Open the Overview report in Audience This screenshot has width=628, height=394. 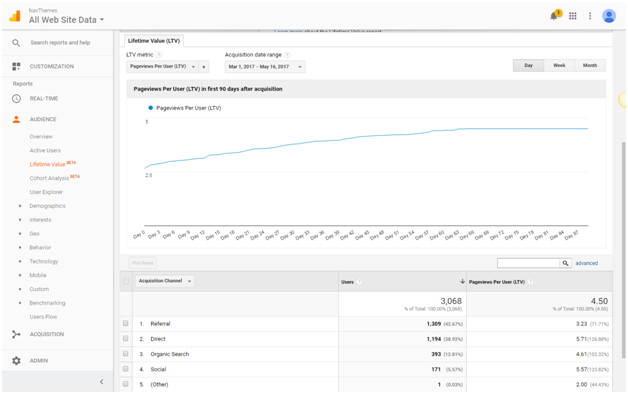[x=41, y=137]
